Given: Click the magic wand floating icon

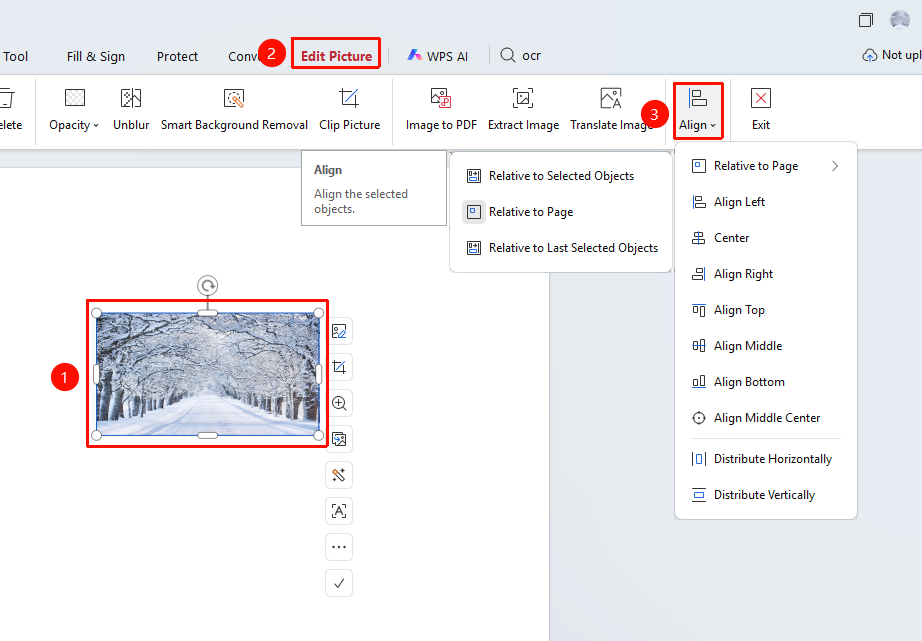Looking at the screenshot, I should point(339,475).
